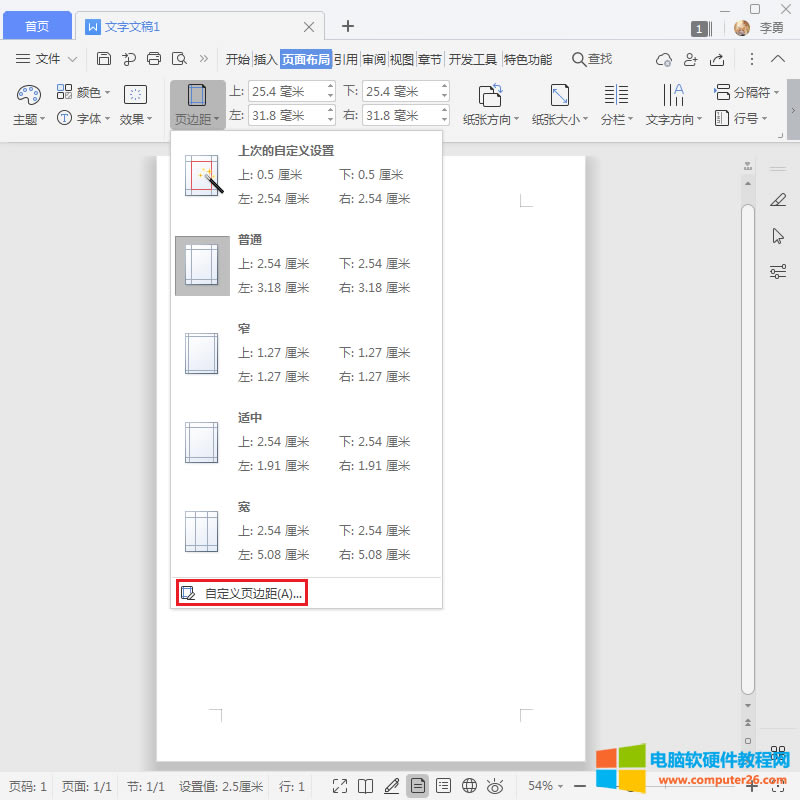Screen dimensions: 800x800
Task: Click the Find (查找) button
Action: click(x=591, y=59)
